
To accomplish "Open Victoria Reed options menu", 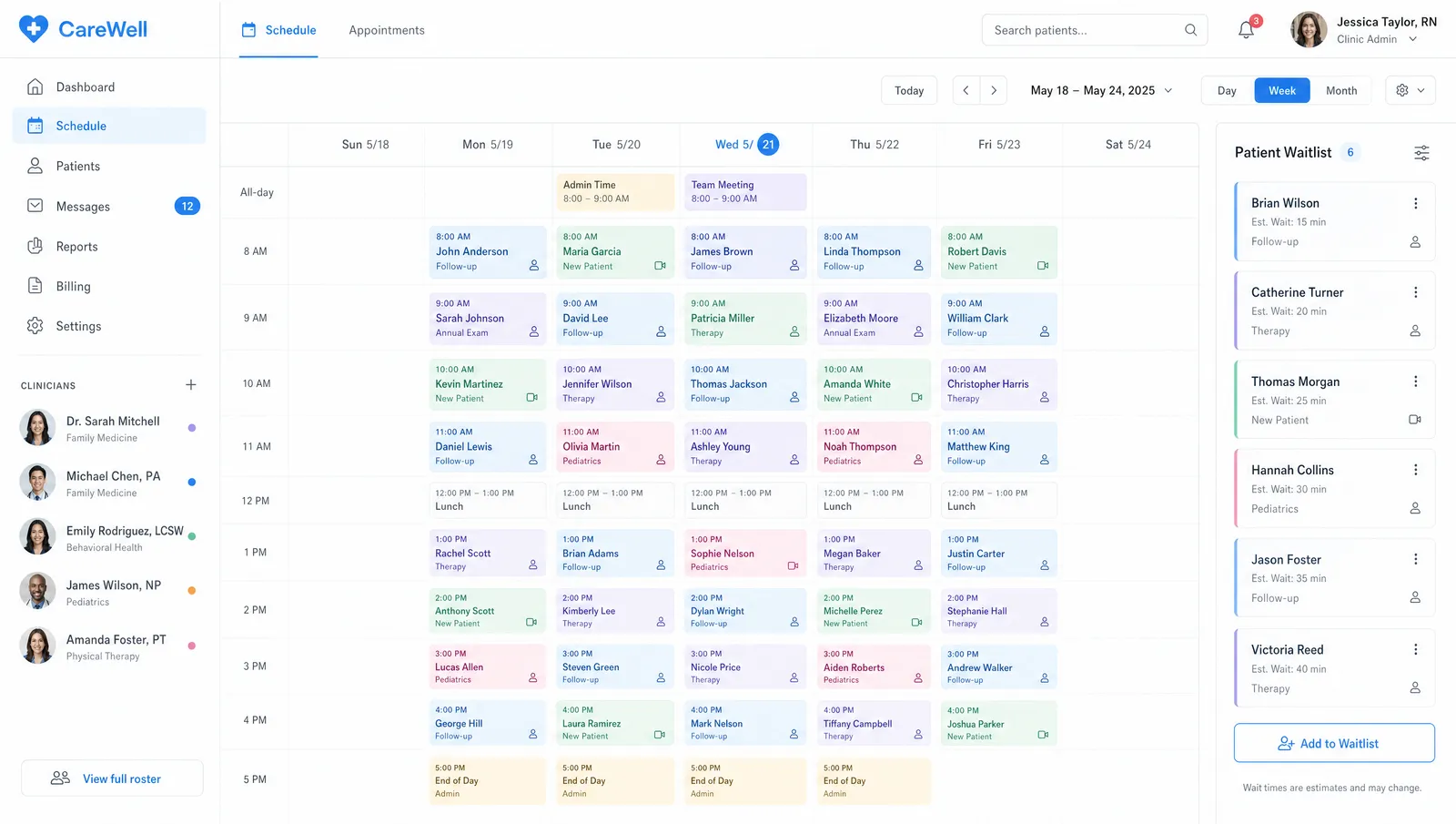I will [x=1415, y=649].
